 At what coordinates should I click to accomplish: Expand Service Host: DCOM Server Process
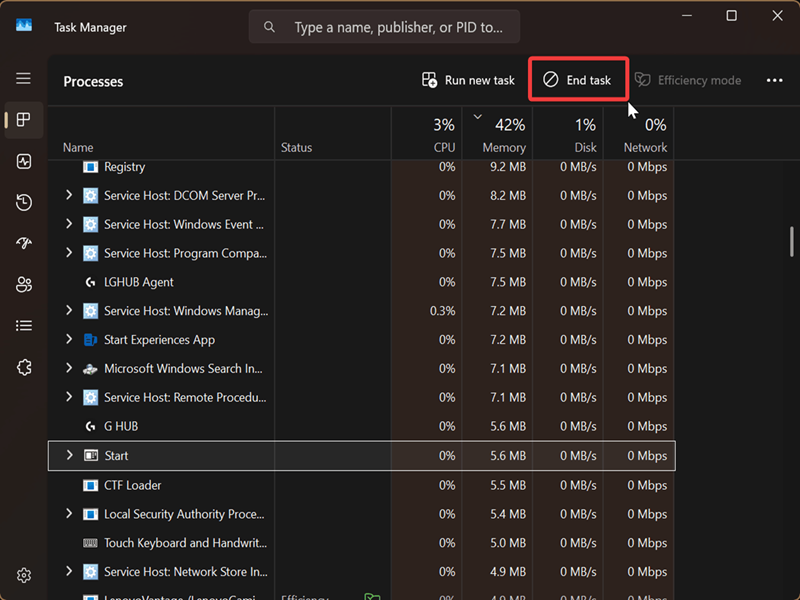(69, 195)
